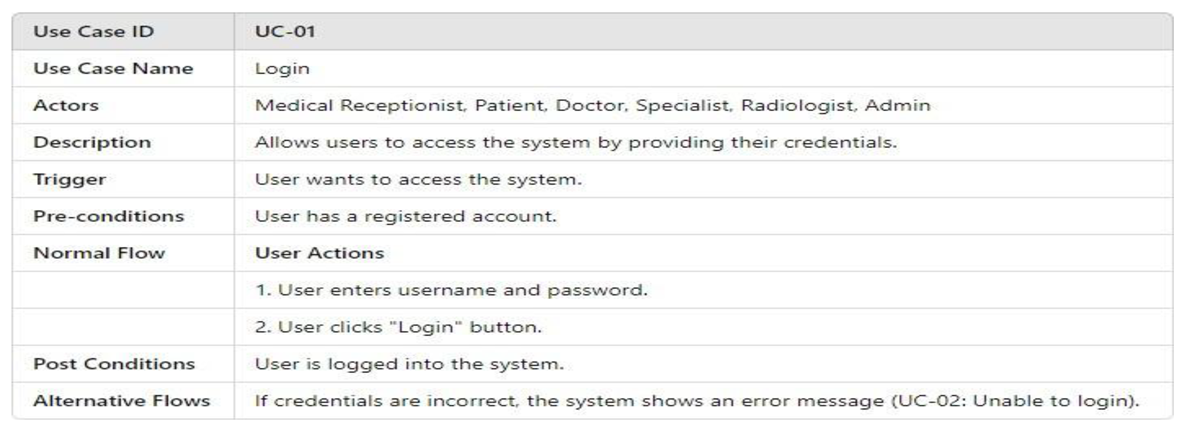The width and height of the screenshot is (1184, 428).
Task: Click the "UC-01" value cell
Action: 280,31
